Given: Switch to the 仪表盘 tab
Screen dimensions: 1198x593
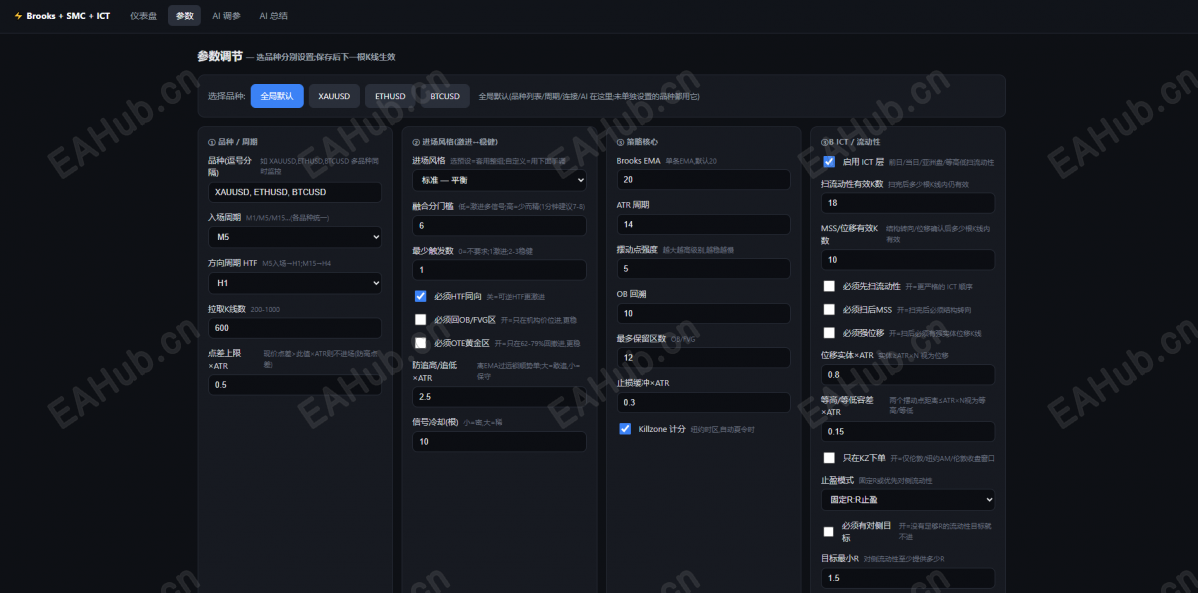Looking at the screenshot, I should [143, 15].
